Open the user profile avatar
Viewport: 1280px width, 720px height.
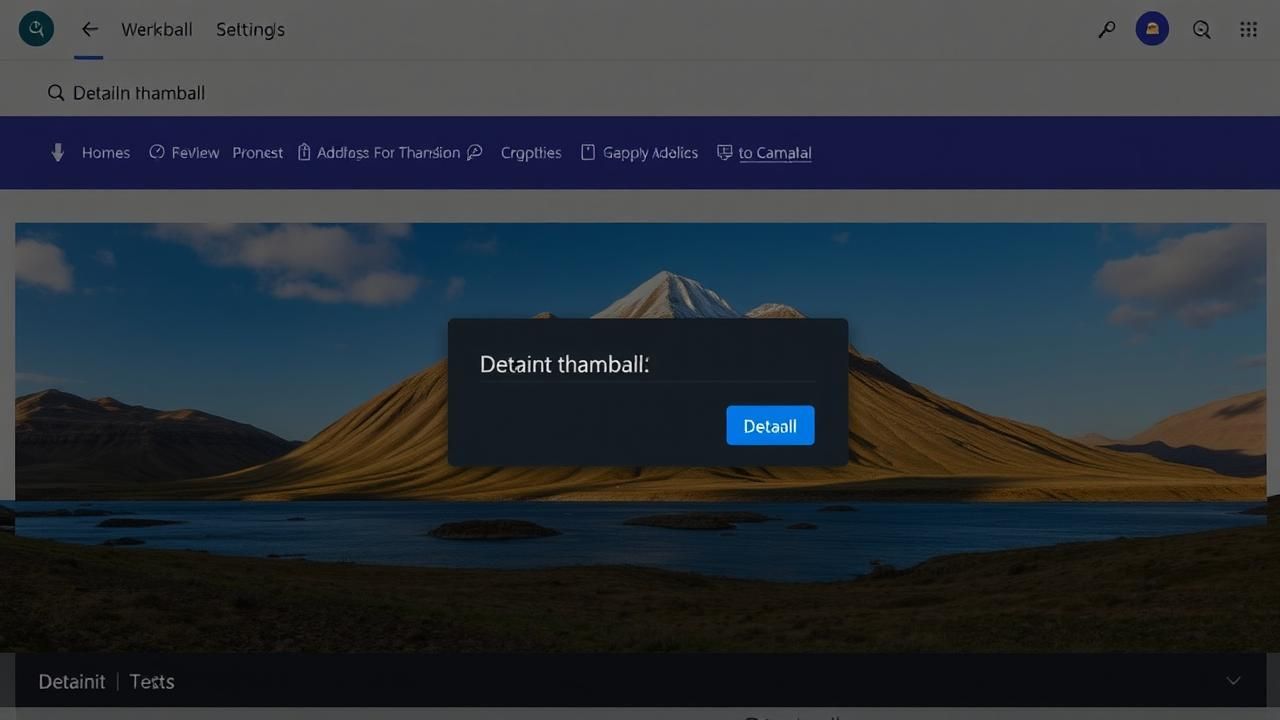click(1152, 29)
